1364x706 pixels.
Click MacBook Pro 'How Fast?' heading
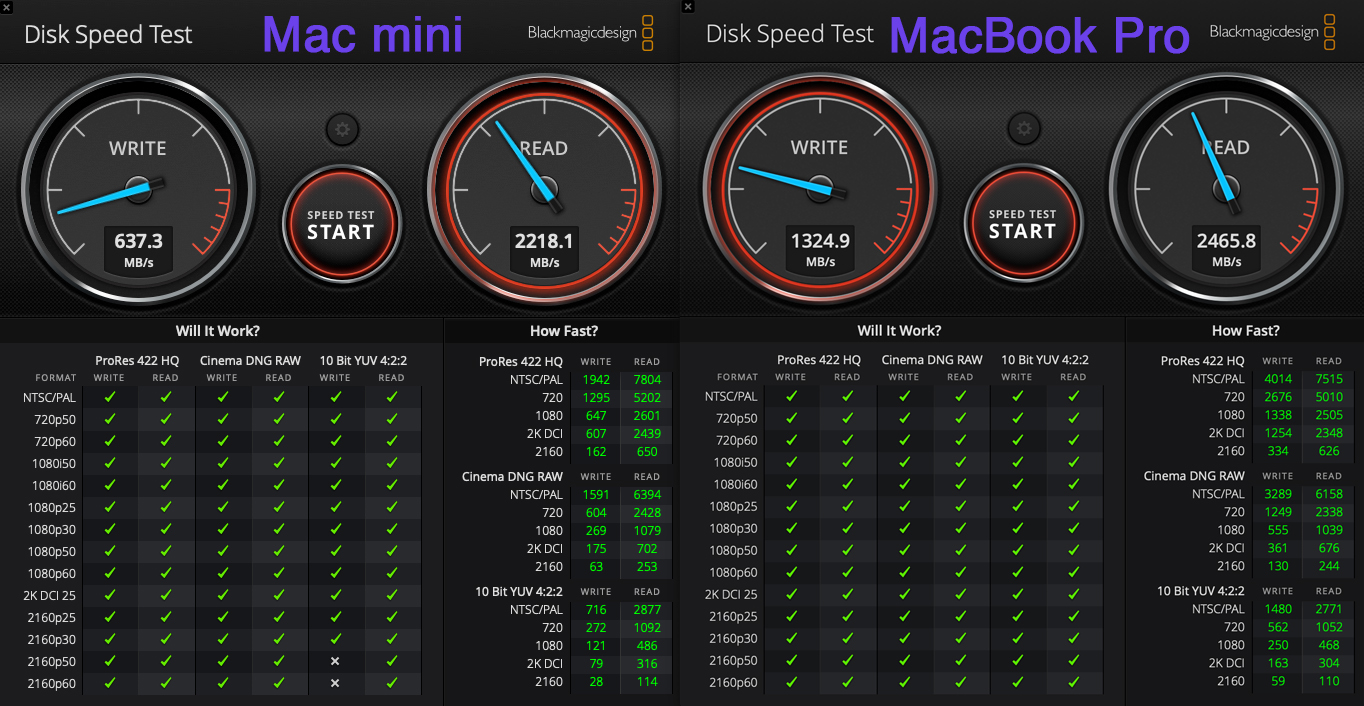click(x=1246, y=331)
